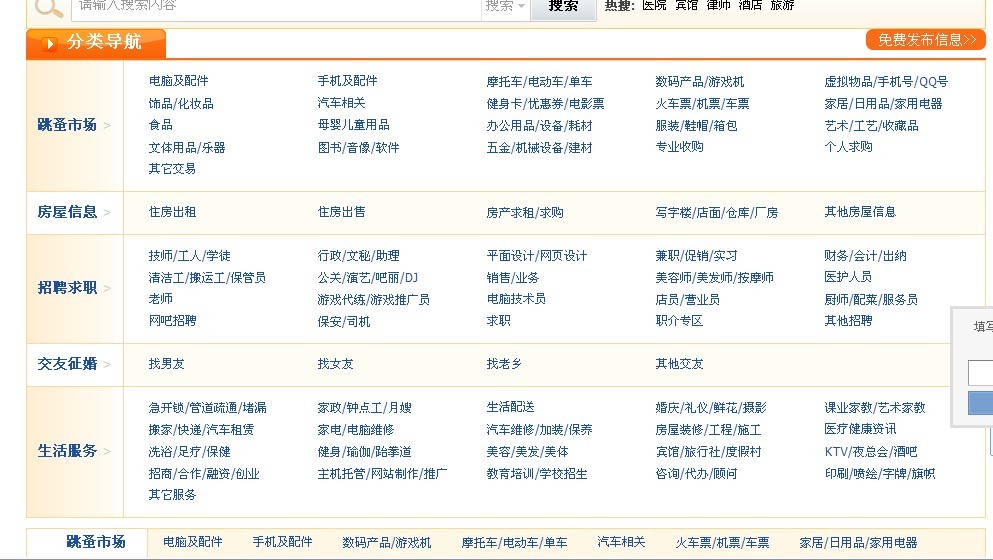Open the 跳蚤市场 category heading in sidebar
This screenshot has width=993, height=560.
point(67,125)
